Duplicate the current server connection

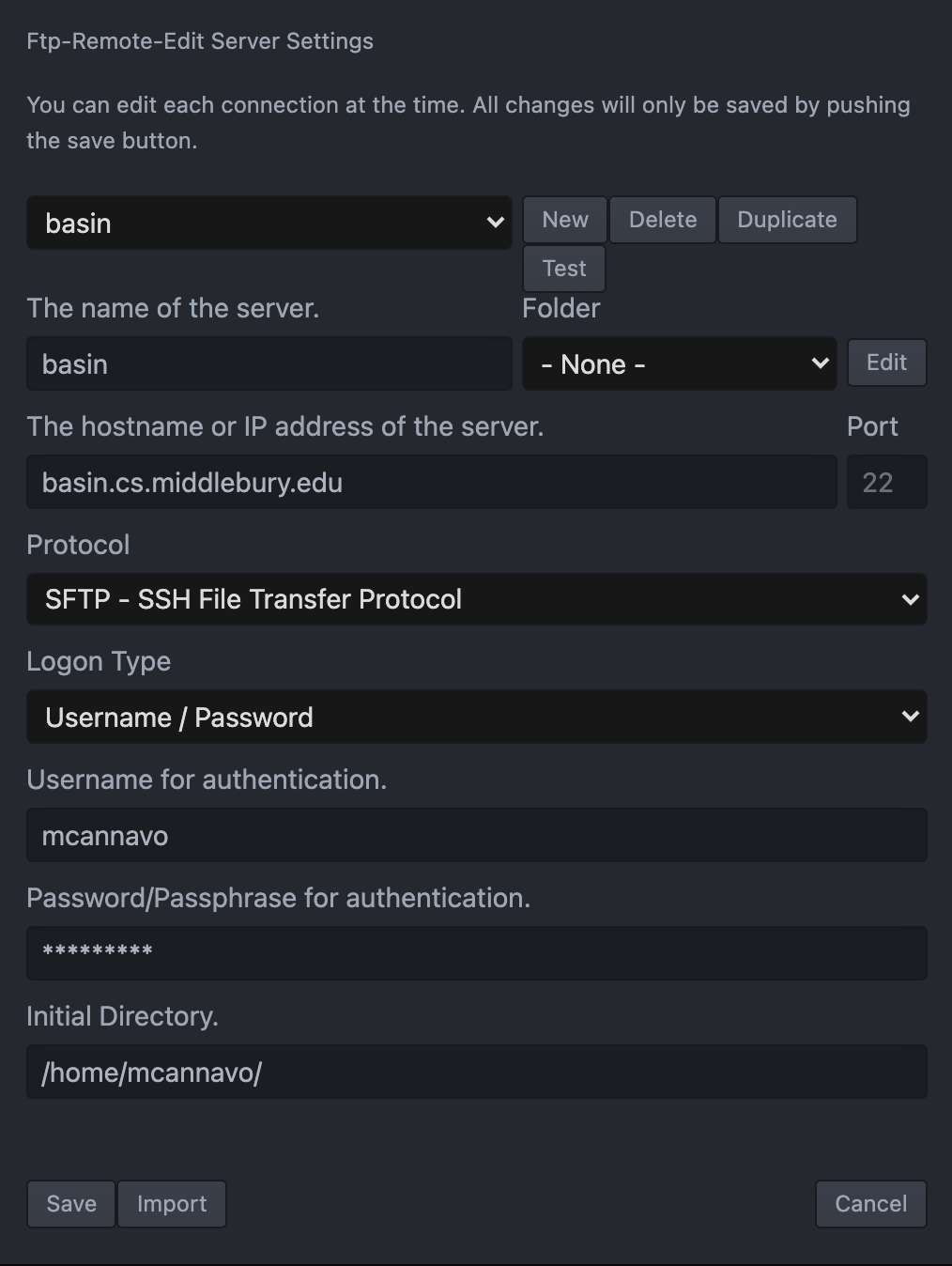[788, 219]
